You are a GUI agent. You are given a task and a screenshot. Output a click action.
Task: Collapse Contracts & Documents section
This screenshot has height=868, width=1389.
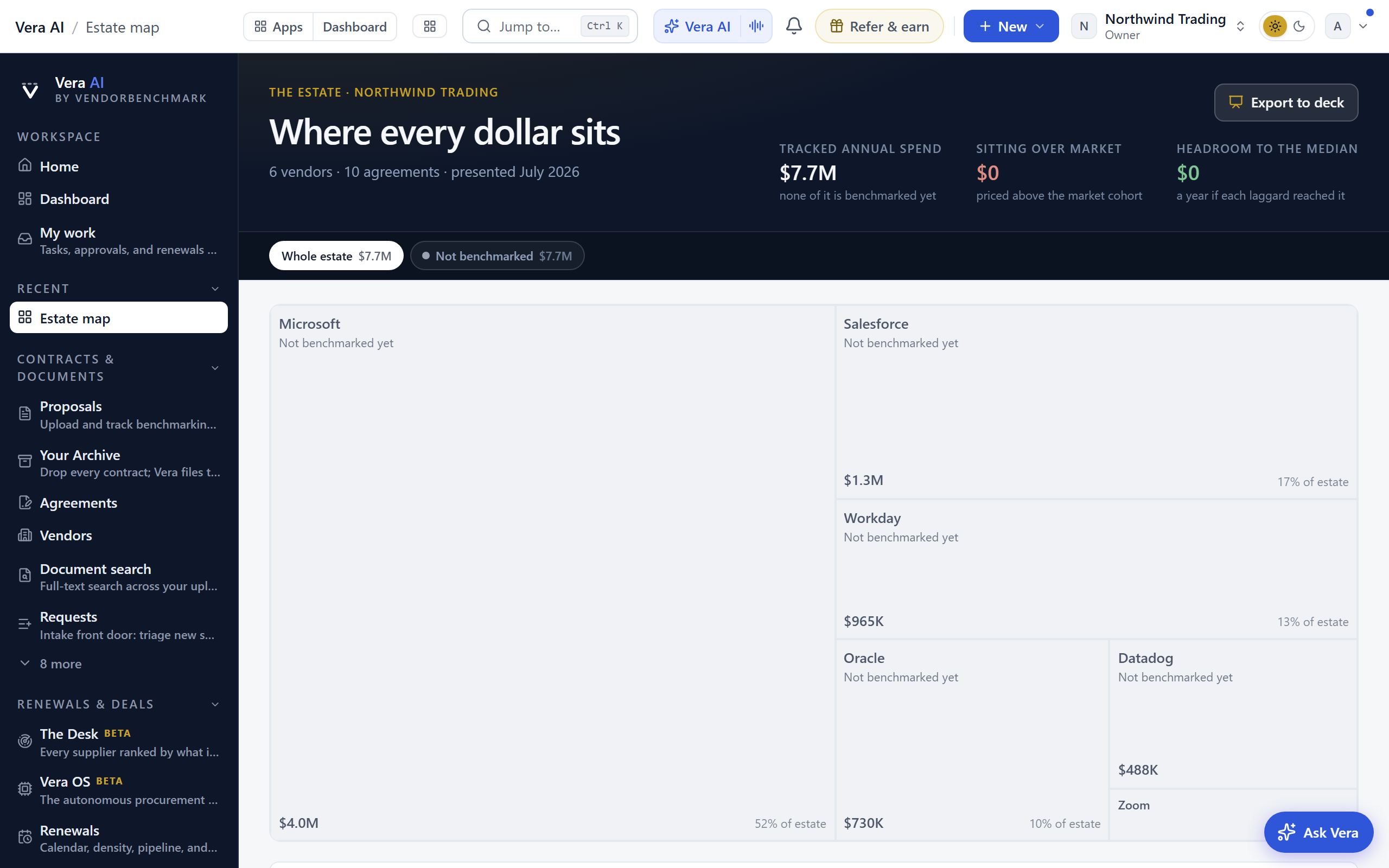point(215,368)
